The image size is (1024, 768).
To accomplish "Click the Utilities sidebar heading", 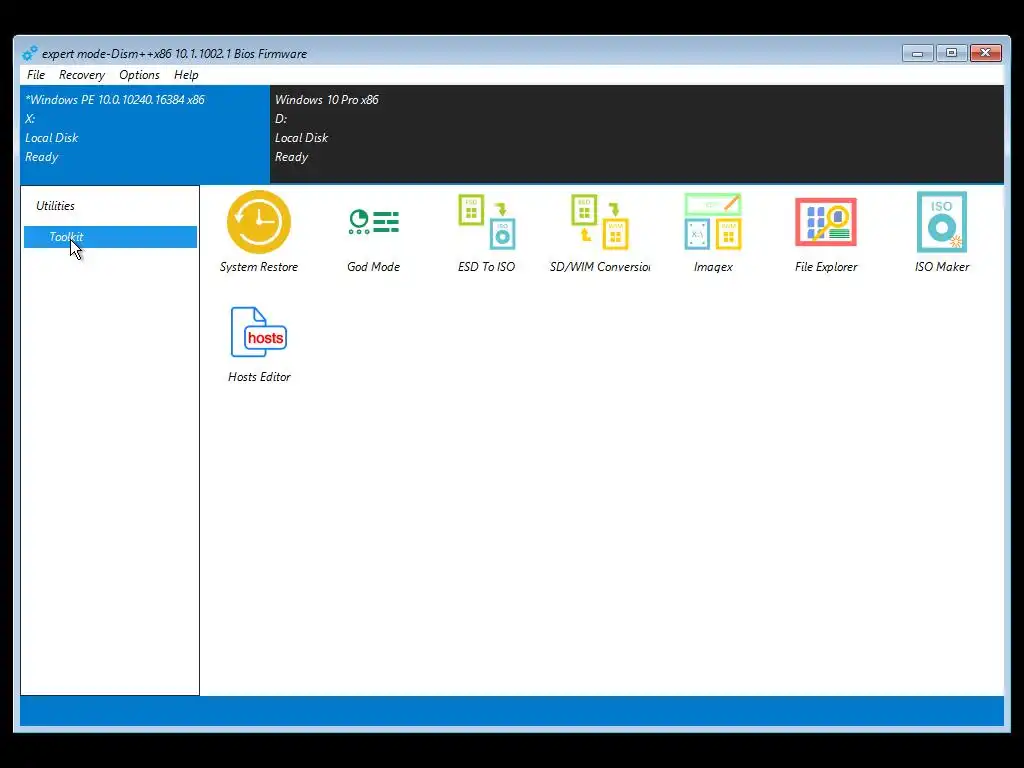I will 56,206.
